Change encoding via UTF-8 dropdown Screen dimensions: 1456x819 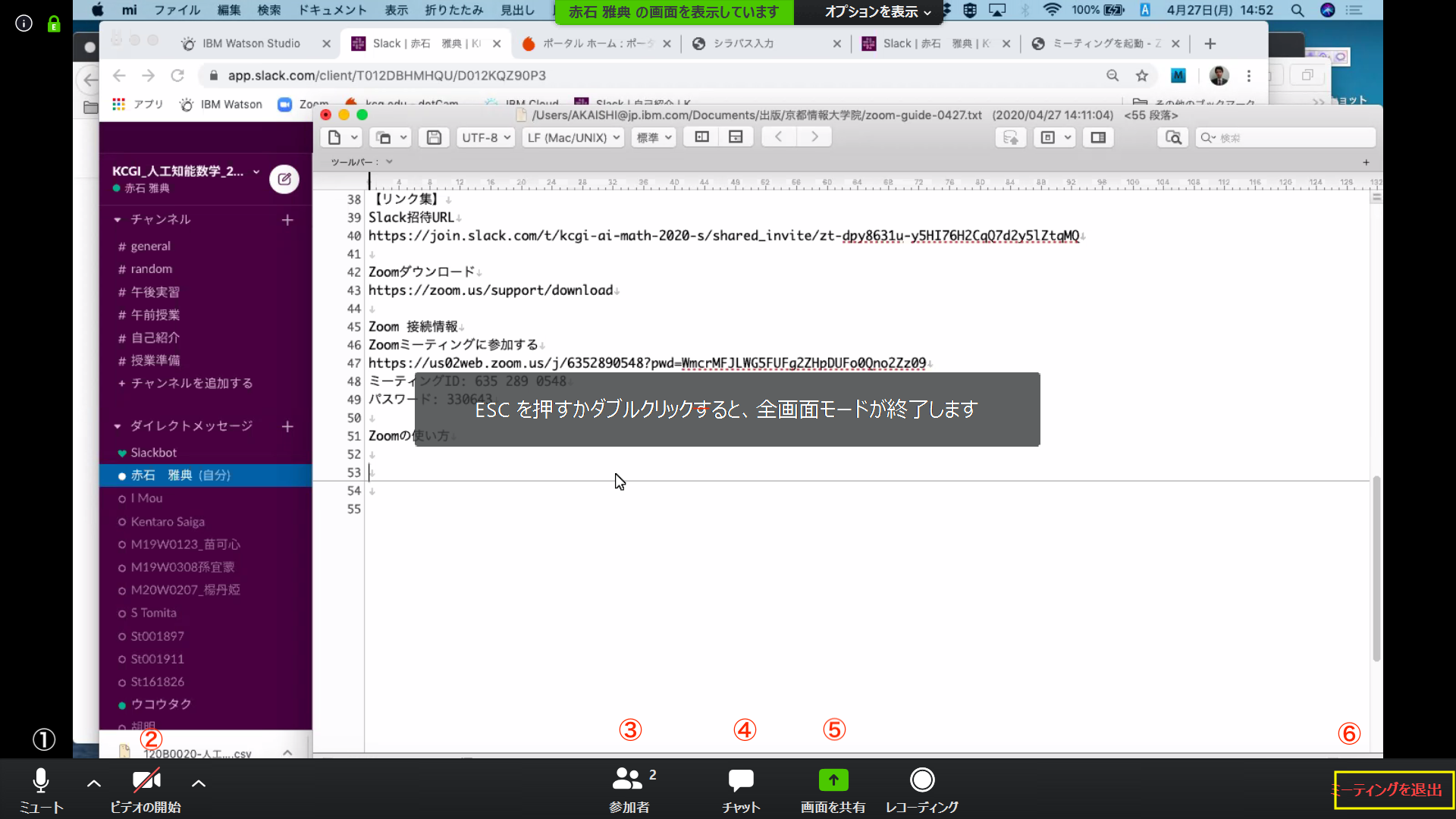(486, 137)
